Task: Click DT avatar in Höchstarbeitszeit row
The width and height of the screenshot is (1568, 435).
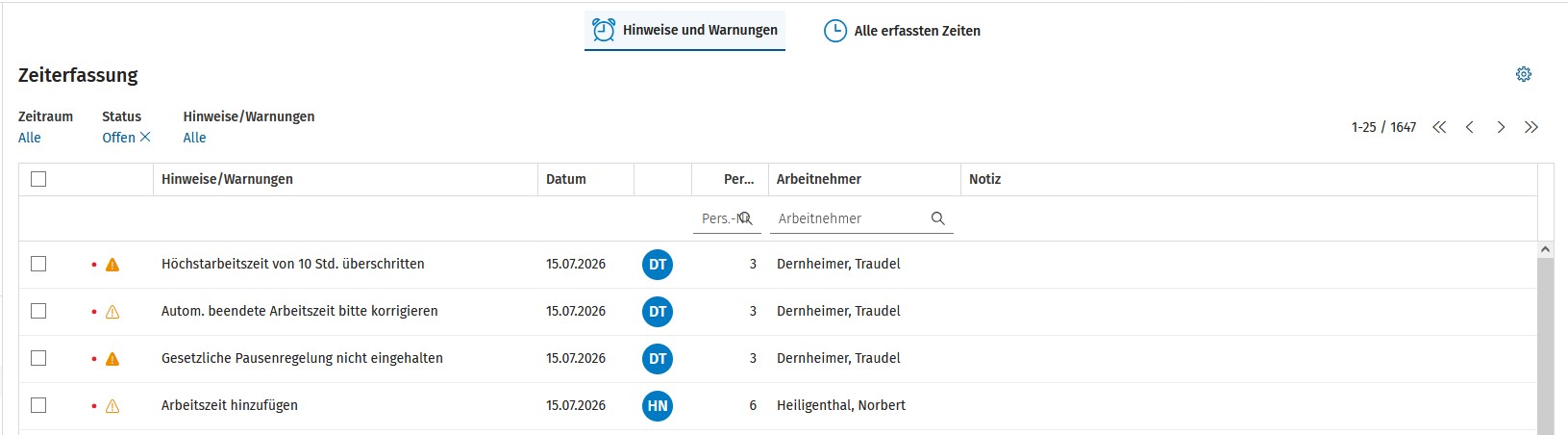Action: [658, 265]
